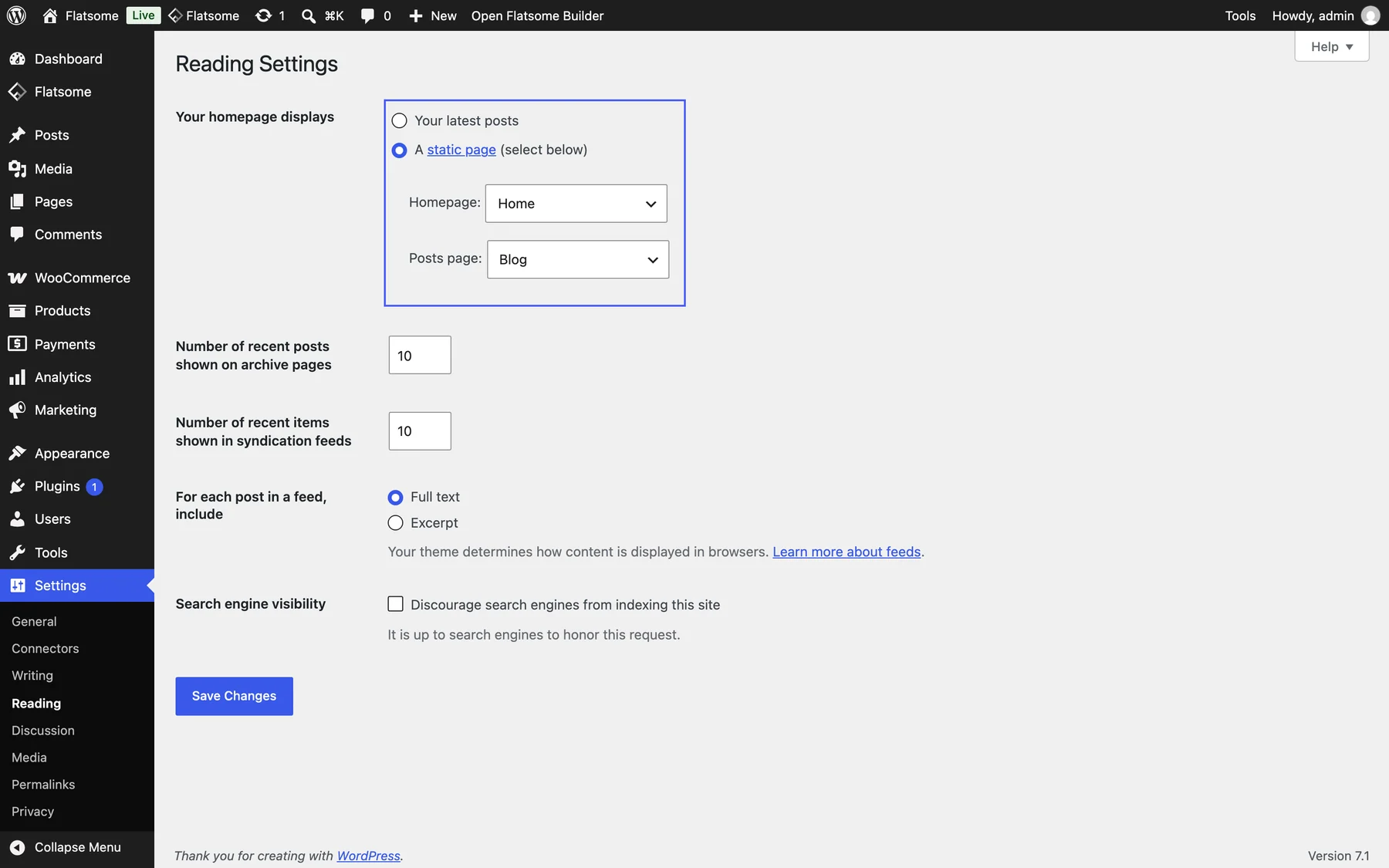Click the house icon beside Flatsome site name
1389x868 pixels.
(50, 15)
